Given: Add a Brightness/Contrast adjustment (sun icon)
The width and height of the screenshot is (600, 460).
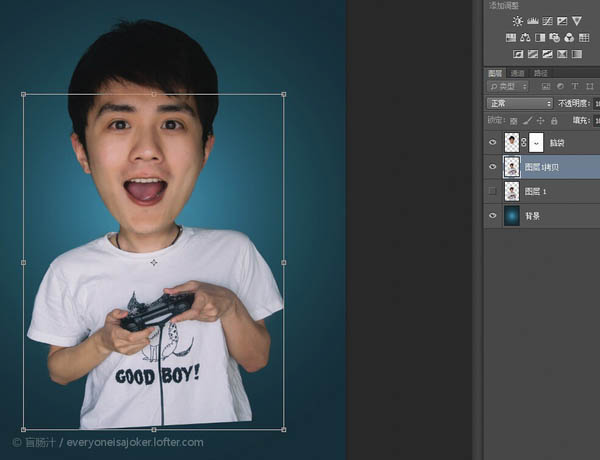Looking at the screenshot, I should coord(518,21).
